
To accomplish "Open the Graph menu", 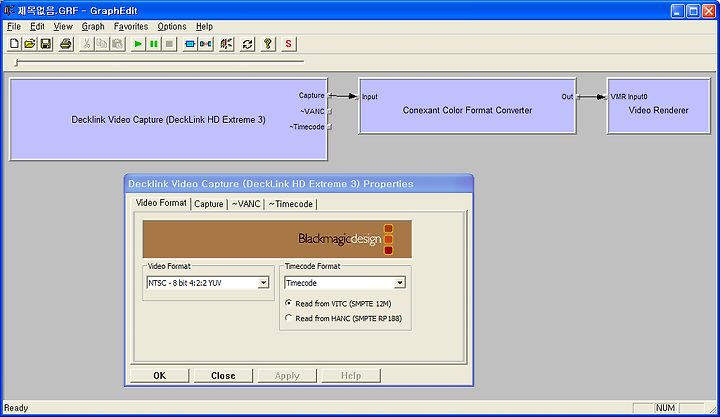I will click(x=93, y=27).
